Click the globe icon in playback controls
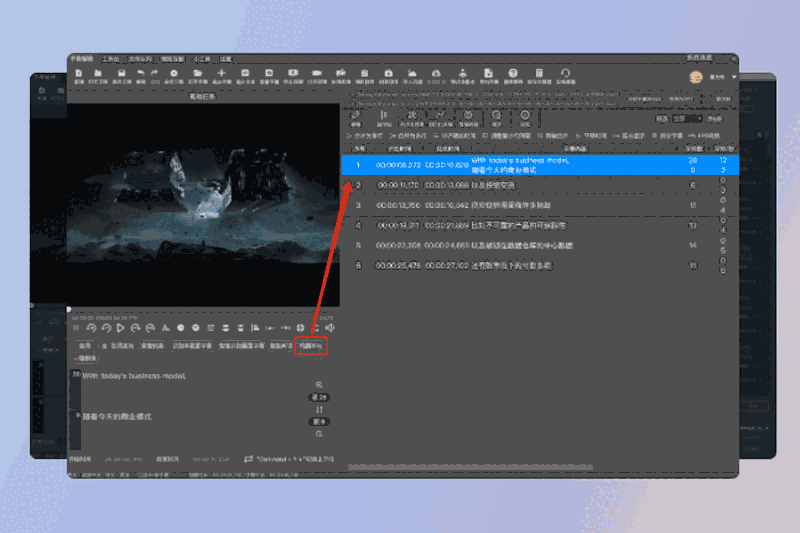This screenshot has width=800, height=533. (301, 328)
